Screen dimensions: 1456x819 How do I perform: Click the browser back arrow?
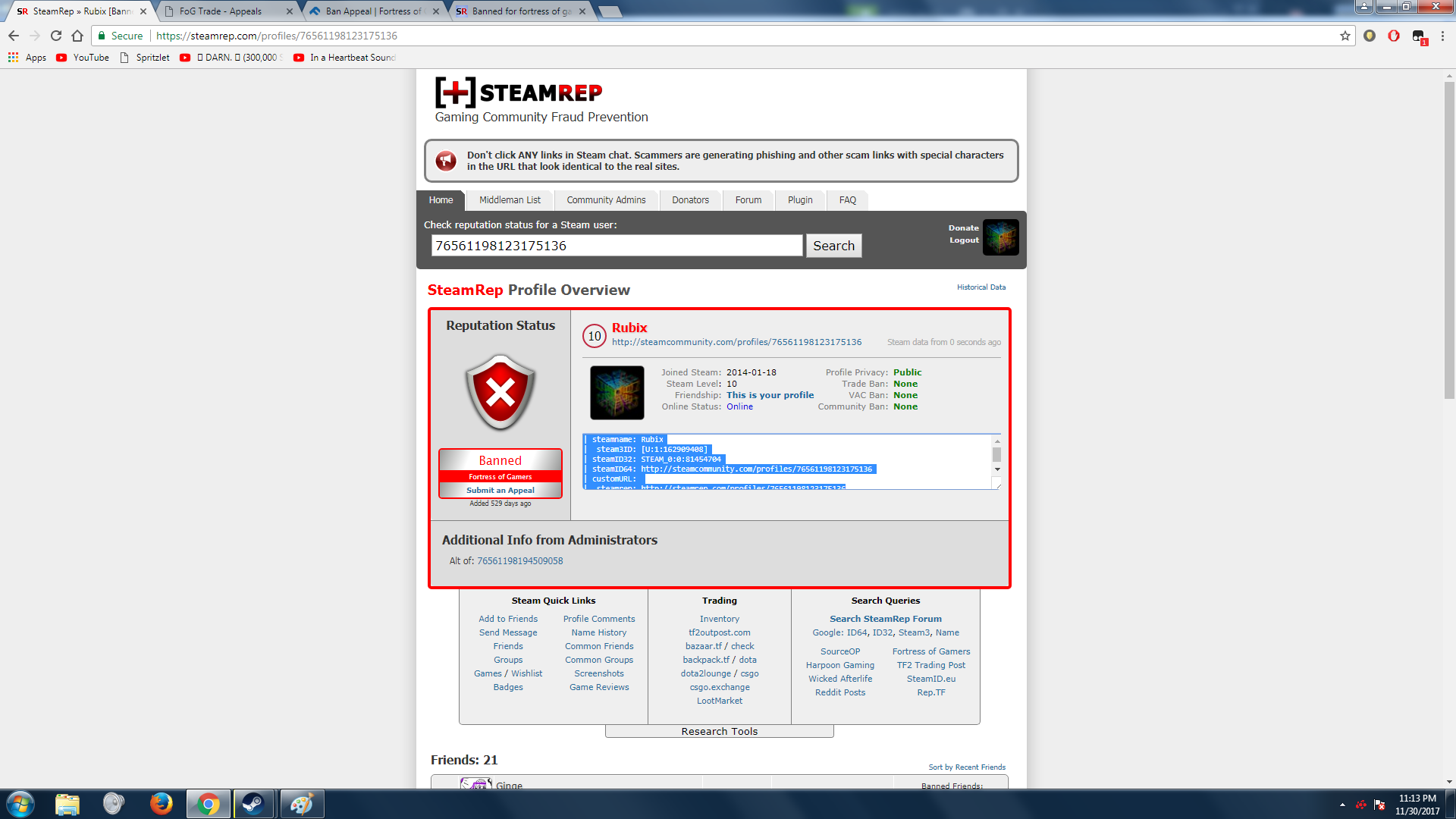tap(14, 36)
